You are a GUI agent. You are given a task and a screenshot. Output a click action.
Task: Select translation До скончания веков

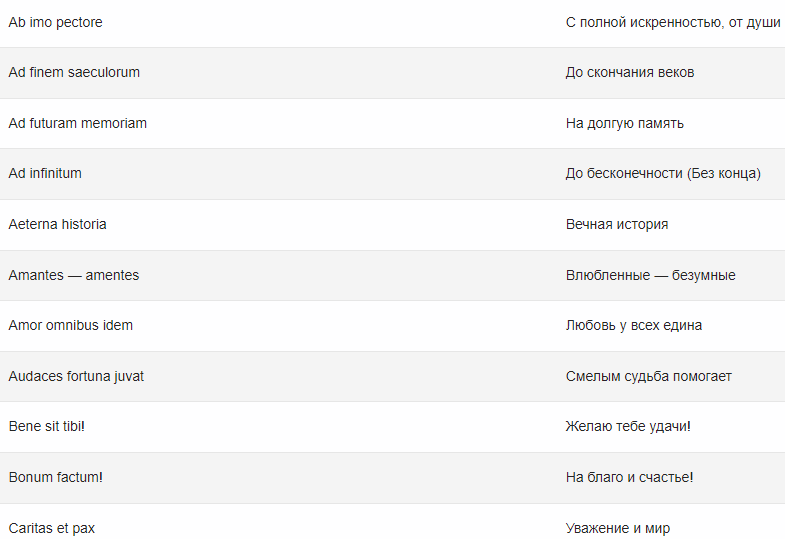tap(630, 73)
